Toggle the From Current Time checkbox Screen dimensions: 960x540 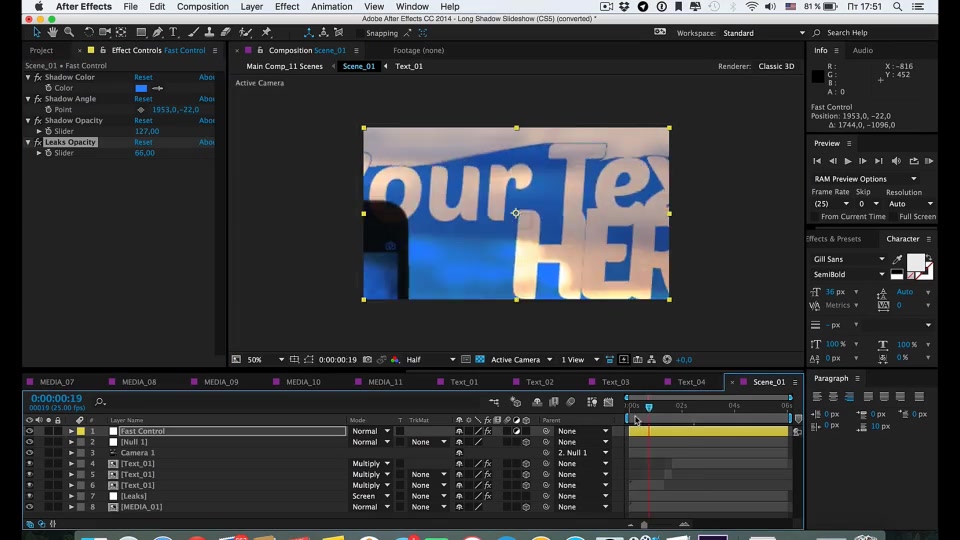click(815, 217)
